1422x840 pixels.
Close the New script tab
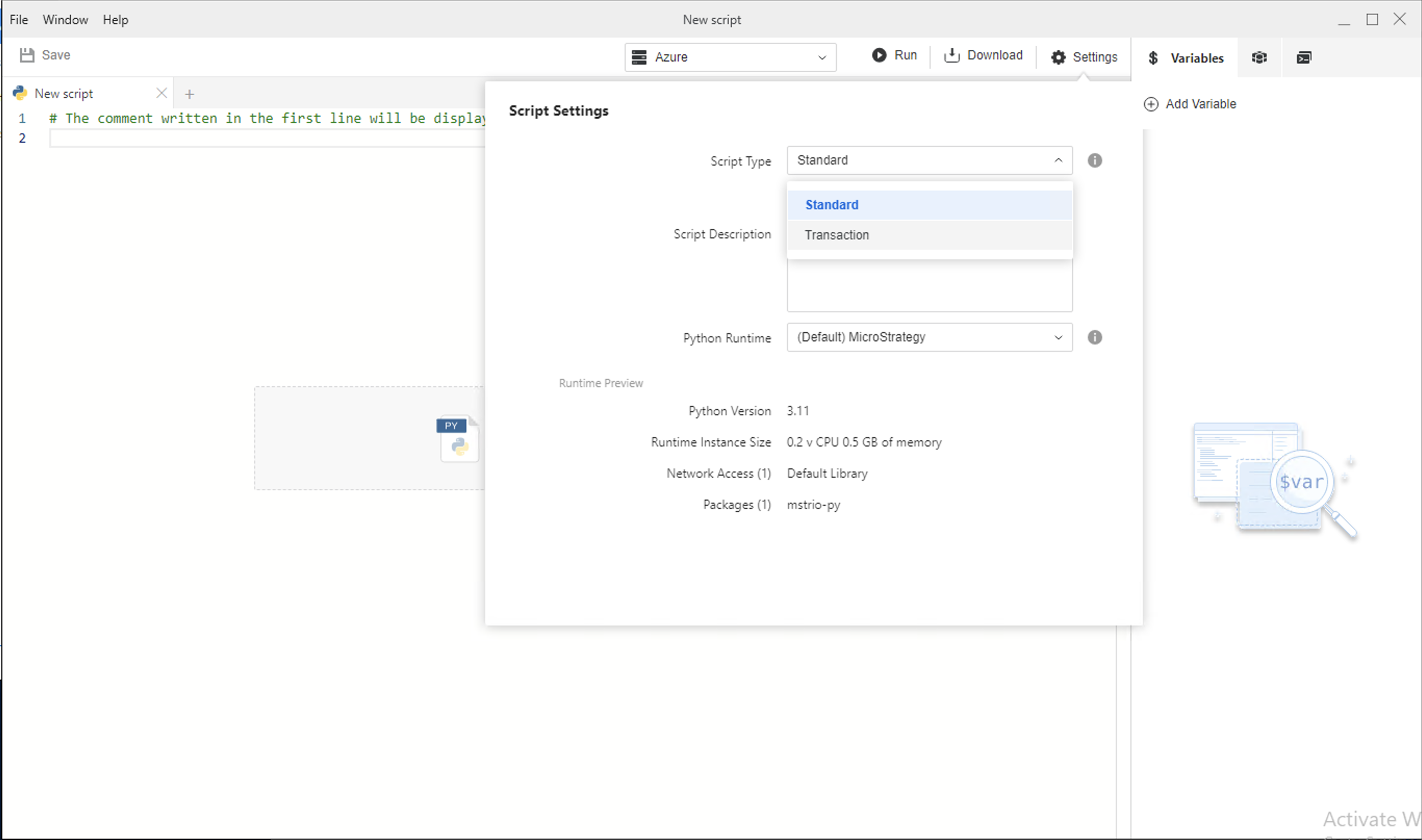point(161,93)
